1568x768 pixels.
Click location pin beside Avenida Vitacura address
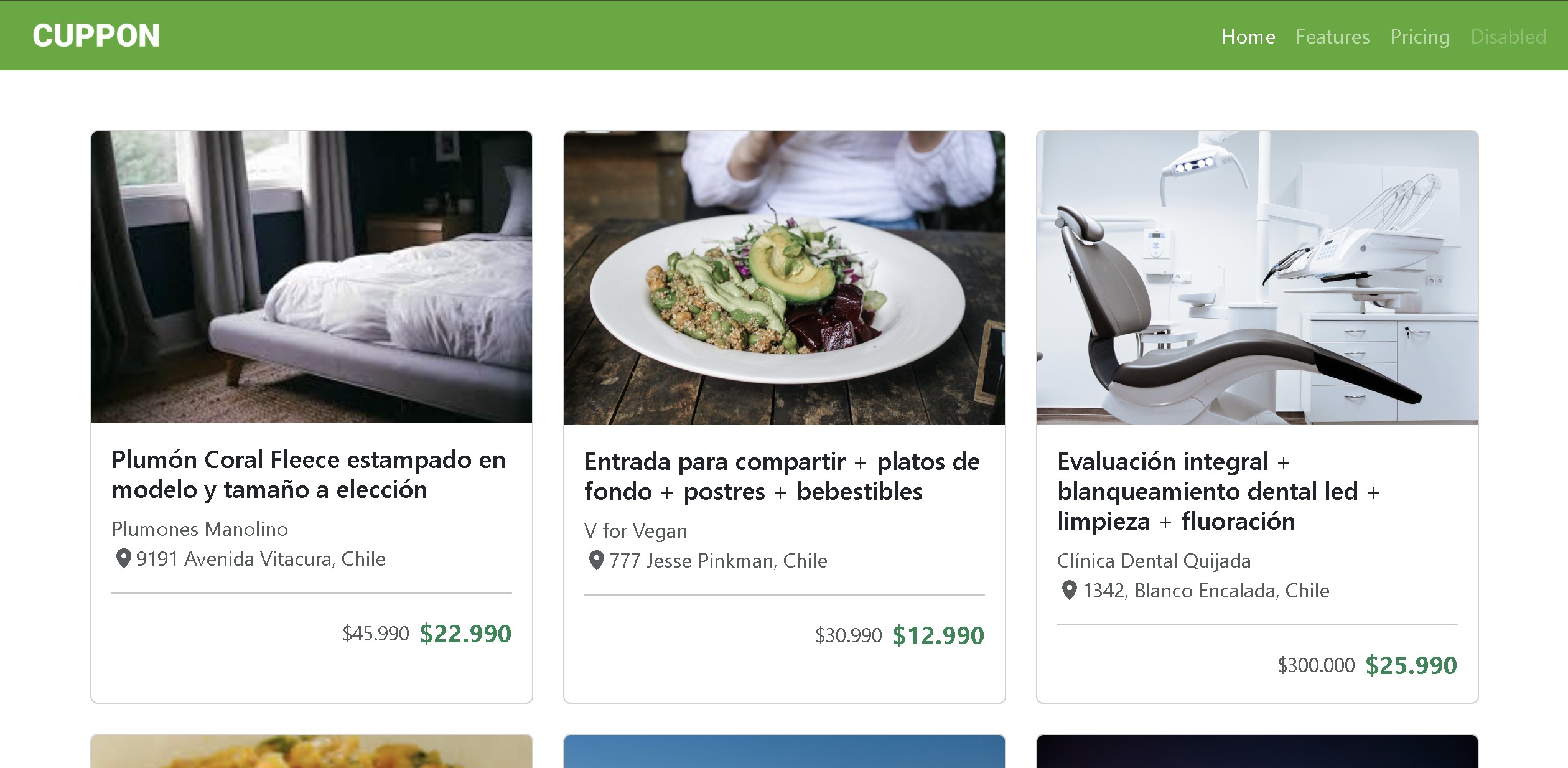click(x=123, y=558)
